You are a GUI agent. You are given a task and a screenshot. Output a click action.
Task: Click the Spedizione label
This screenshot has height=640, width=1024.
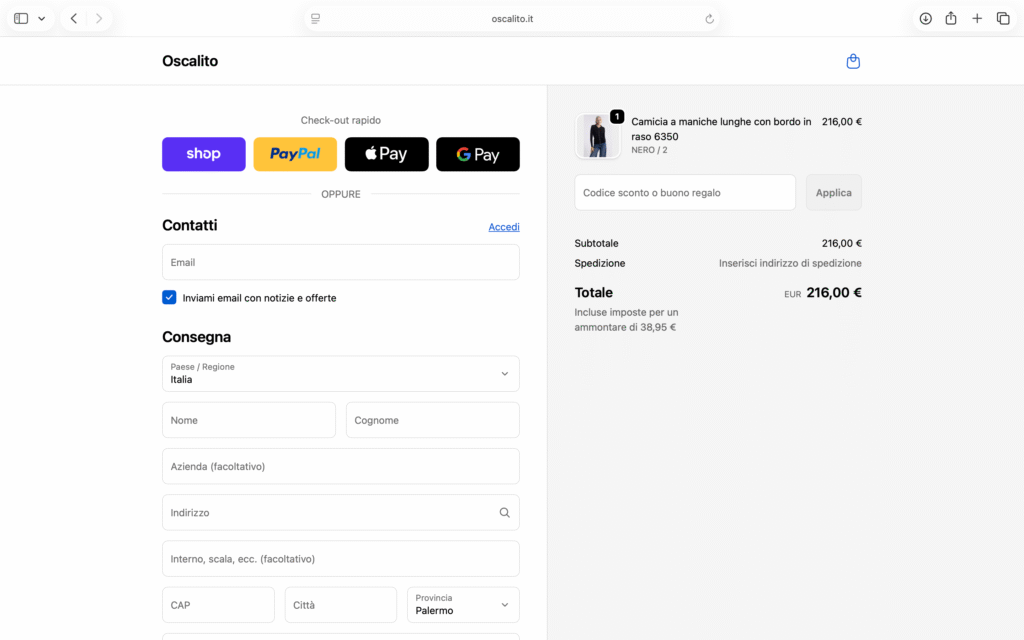tap(600, 263)
